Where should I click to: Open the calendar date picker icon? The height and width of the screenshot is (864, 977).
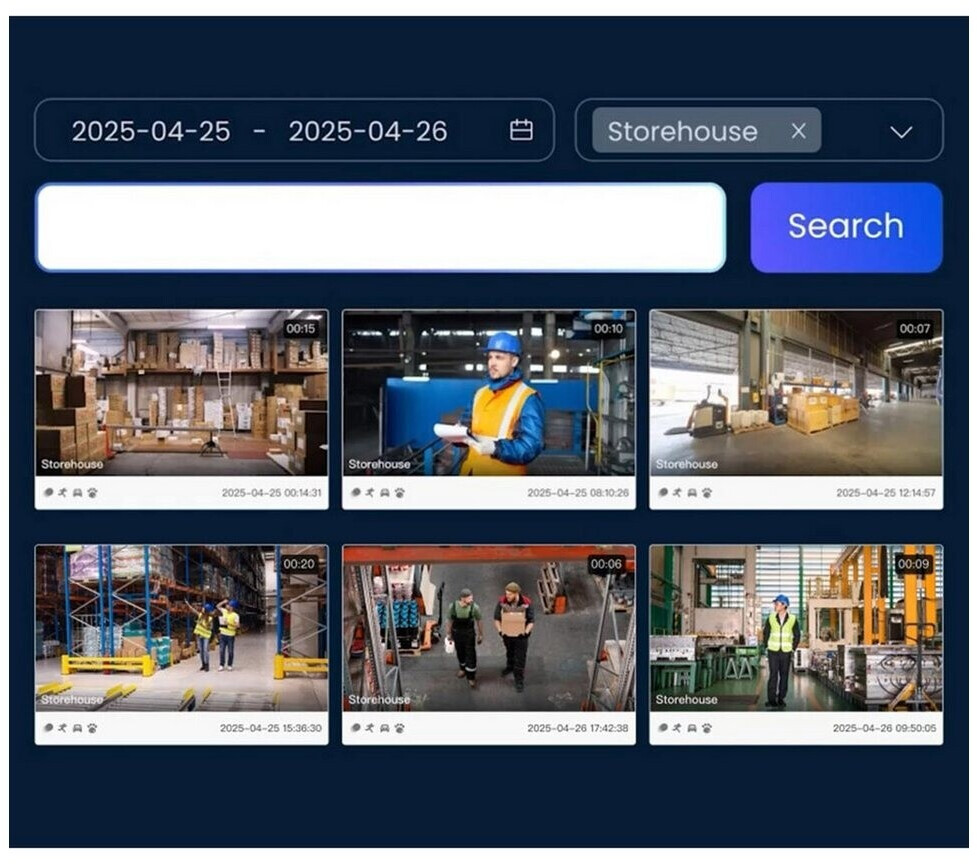point(521,130)
